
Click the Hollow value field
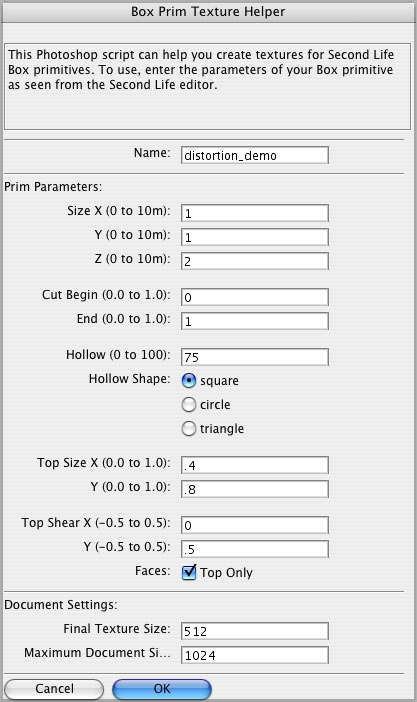pos(255,357)
